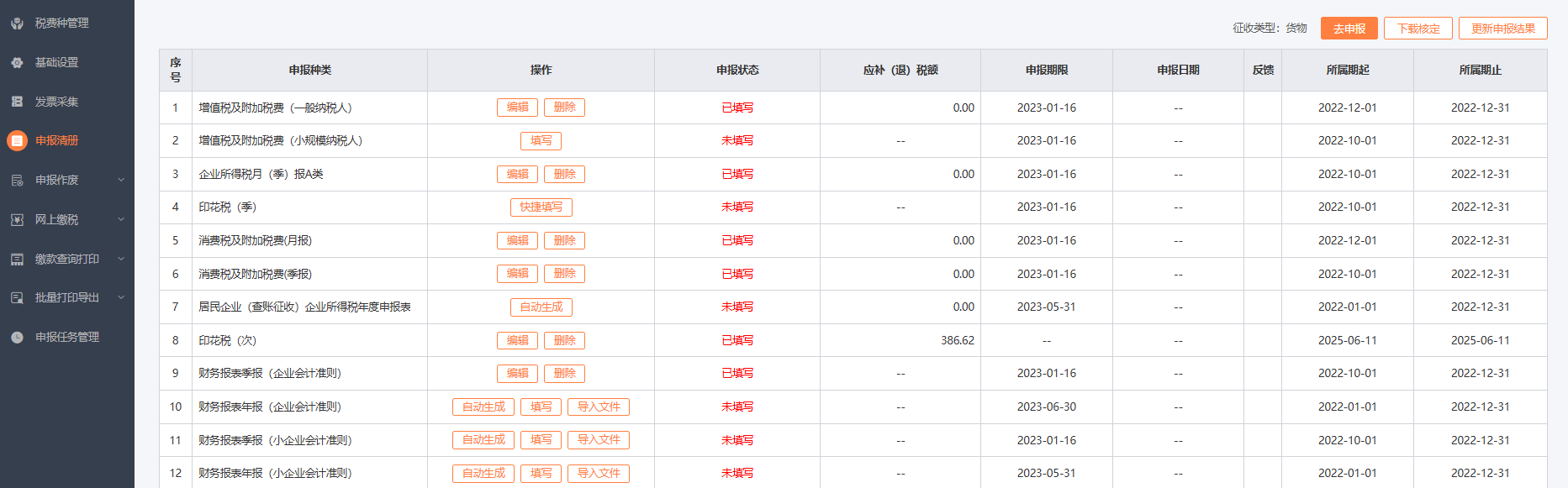1568x488 pixels.
Task: Expand the 批量打印导出 submenu arrow
Action: tap(121, 297)
